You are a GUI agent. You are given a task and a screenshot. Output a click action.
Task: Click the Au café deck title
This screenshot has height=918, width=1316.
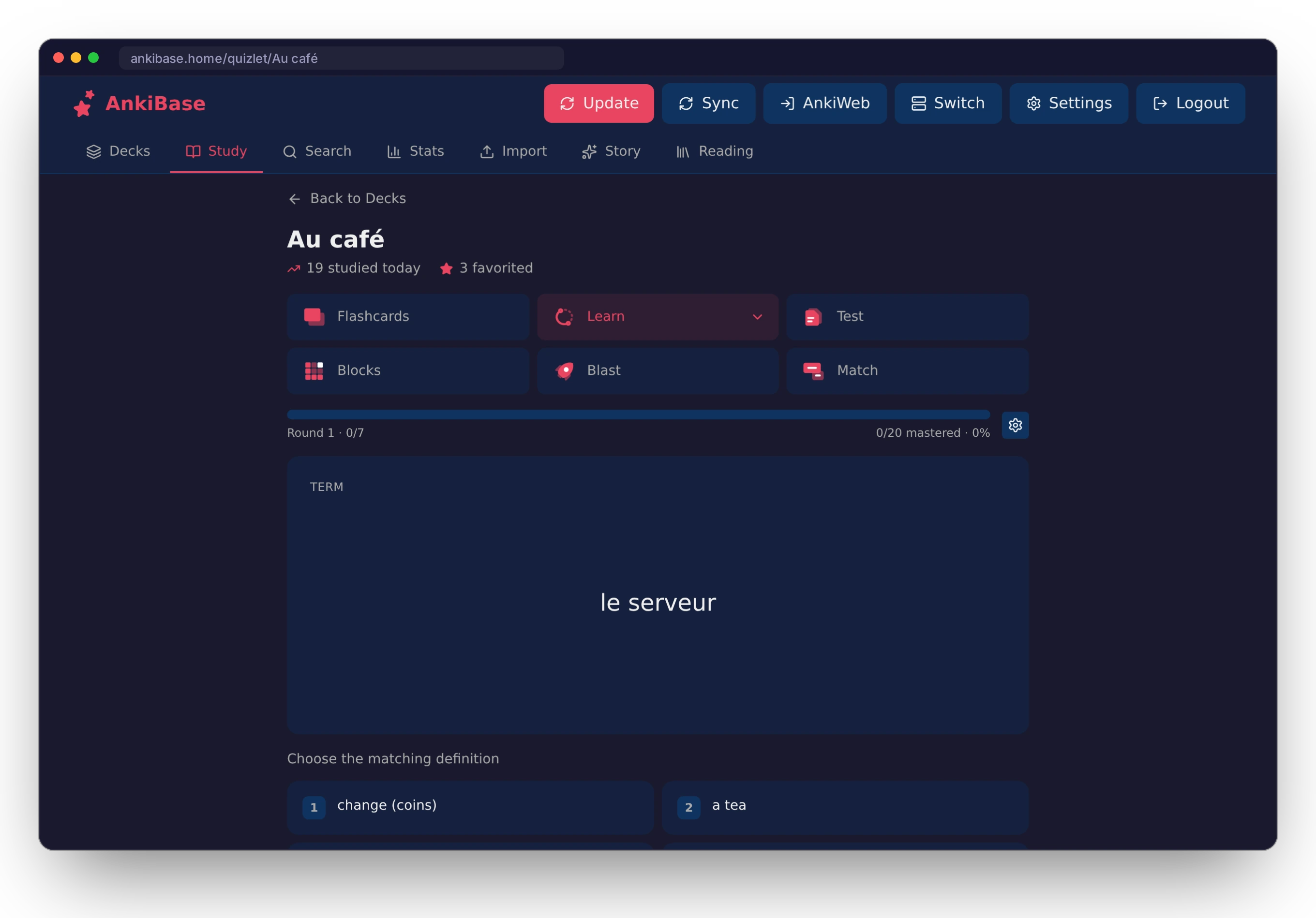pos(336,239)
